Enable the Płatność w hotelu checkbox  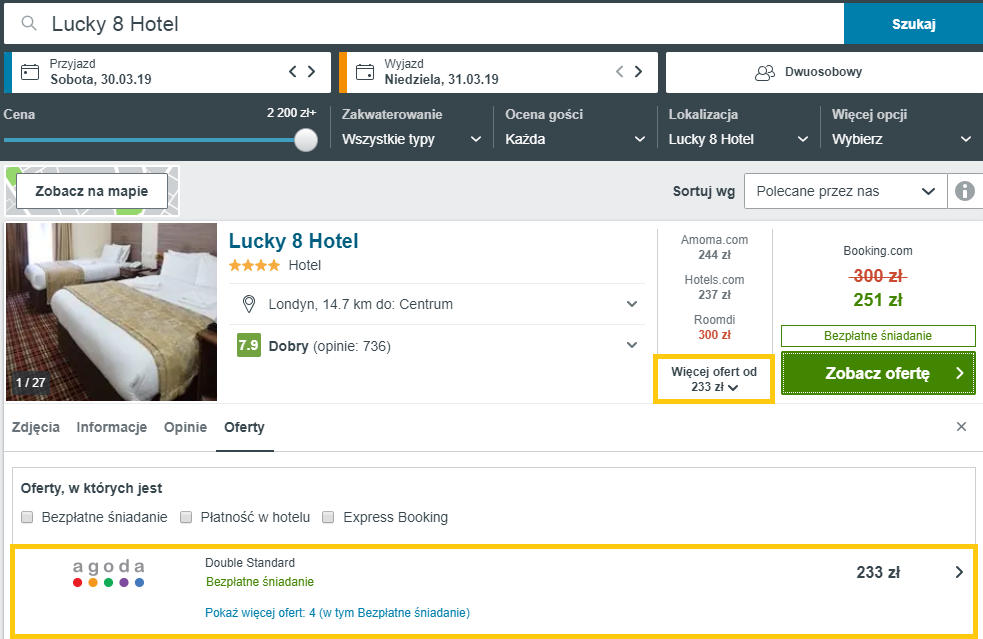[186, 517]
